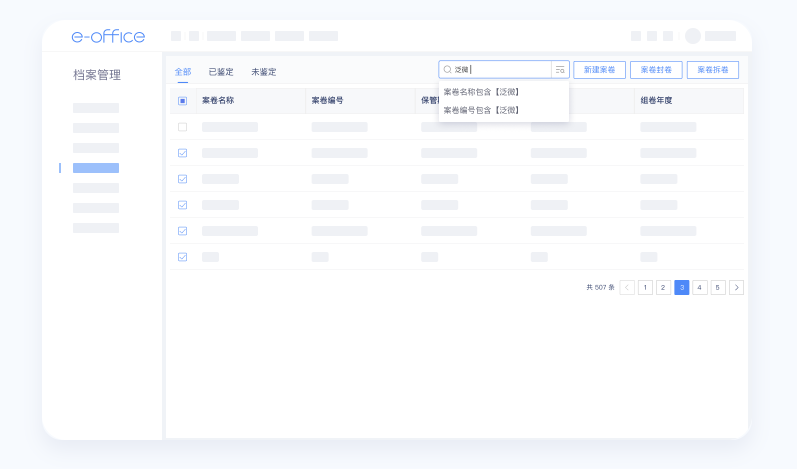
Task: Open the user avatar in header
Action: click(692, 36)
